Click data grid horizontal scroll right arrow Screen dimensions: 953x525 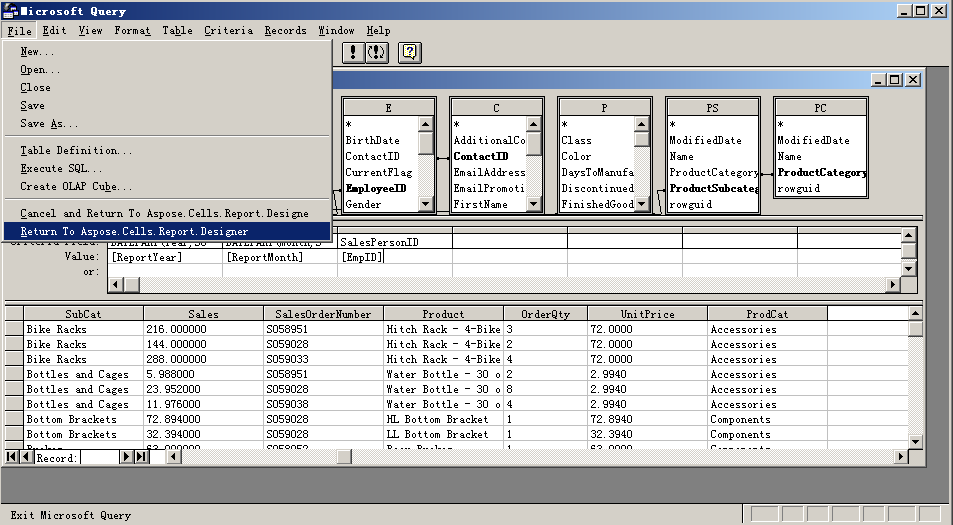click(901, 456)
